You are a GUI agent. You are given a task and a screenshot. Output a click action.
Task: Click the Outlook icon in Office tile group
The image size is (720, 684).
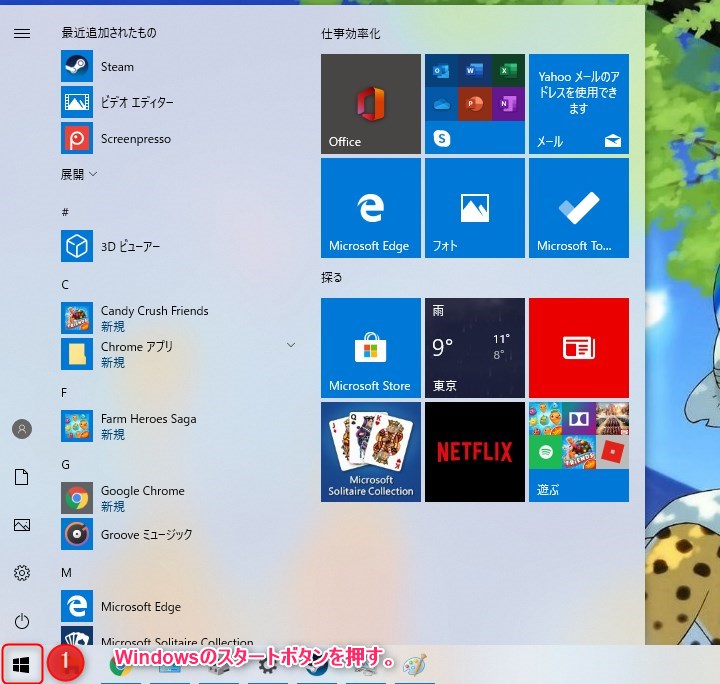coord(441,71)
